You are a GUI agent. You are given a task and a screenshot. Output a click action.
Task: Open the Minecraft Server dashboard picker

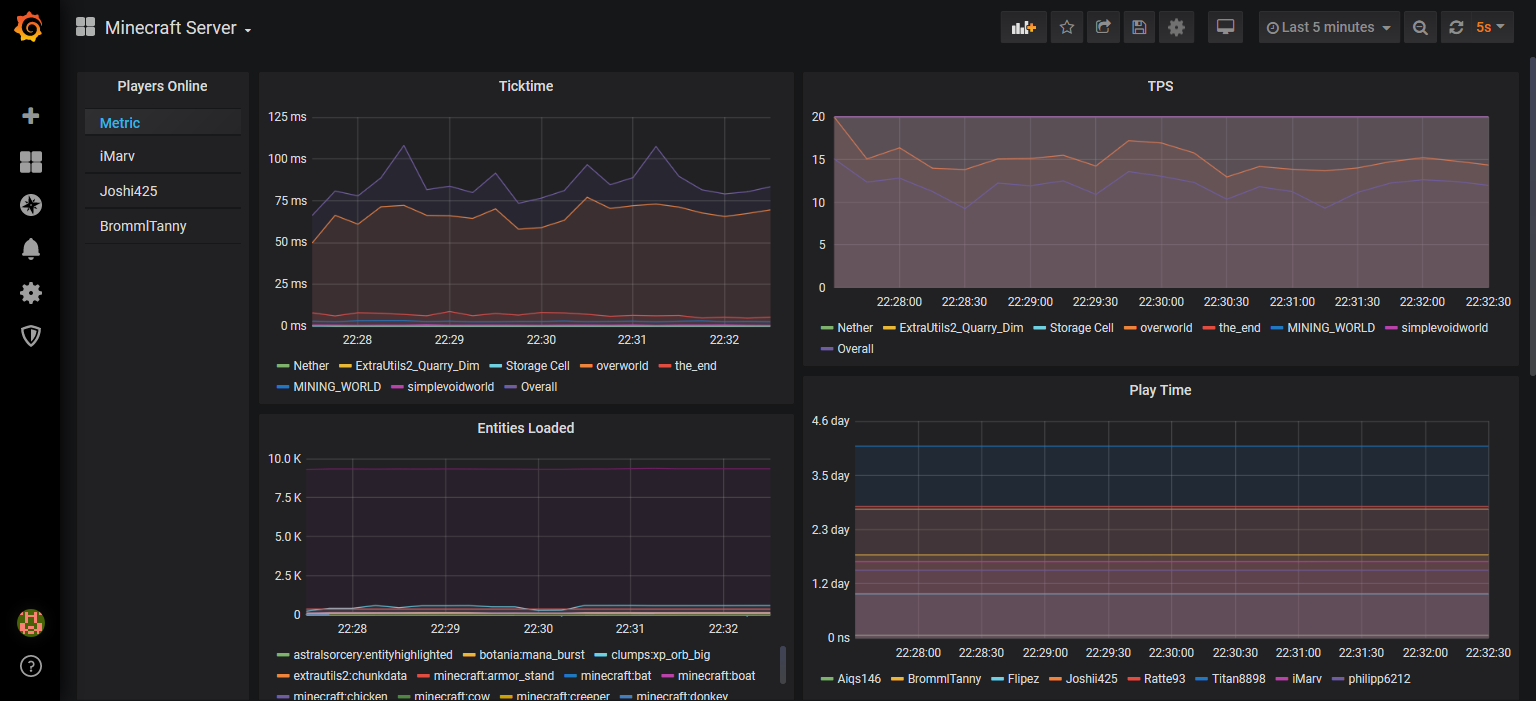tap(178, 28)
